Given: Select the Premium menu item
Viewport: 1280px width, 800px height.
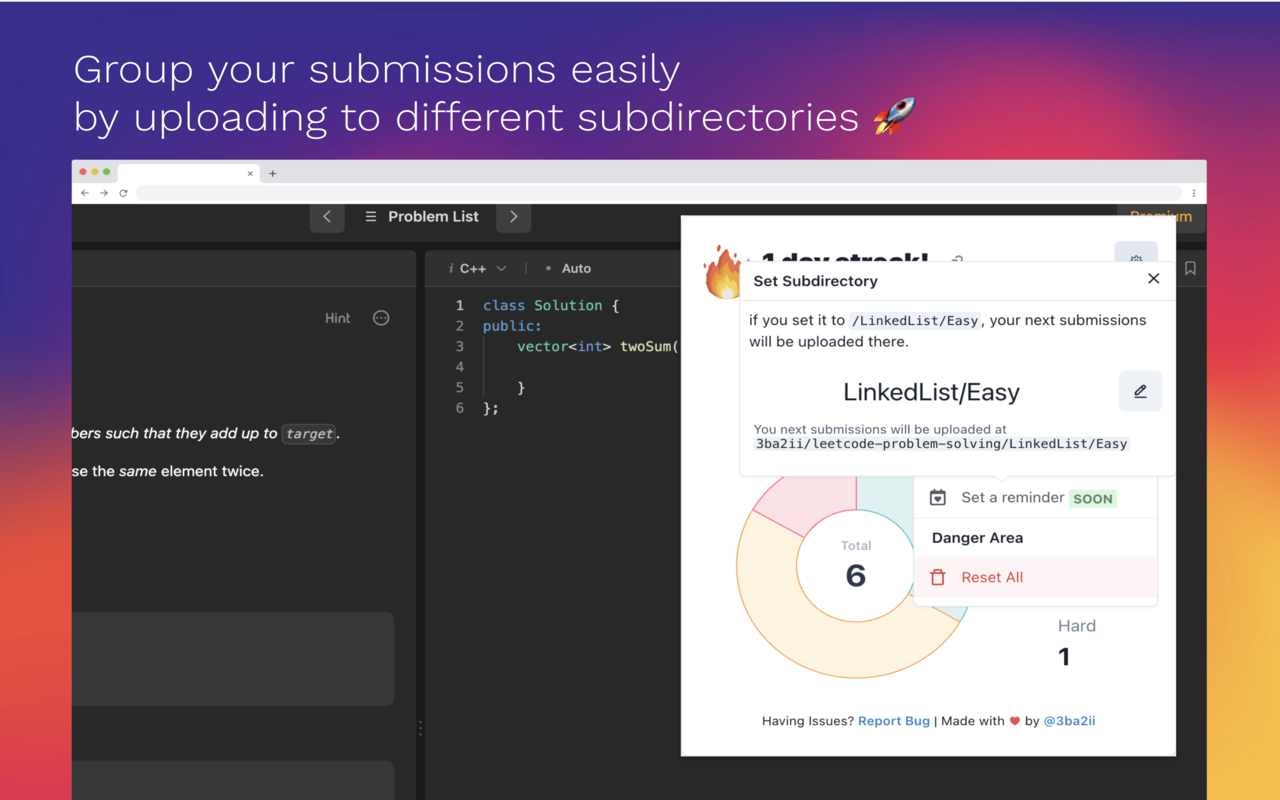Looking at the screenshot, I should click(1160, 216).
